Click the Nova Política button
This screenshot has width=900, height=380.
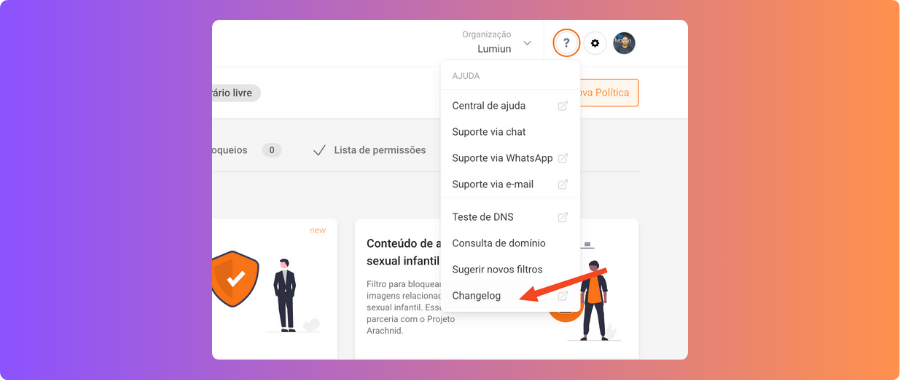[x=610, y=93]
